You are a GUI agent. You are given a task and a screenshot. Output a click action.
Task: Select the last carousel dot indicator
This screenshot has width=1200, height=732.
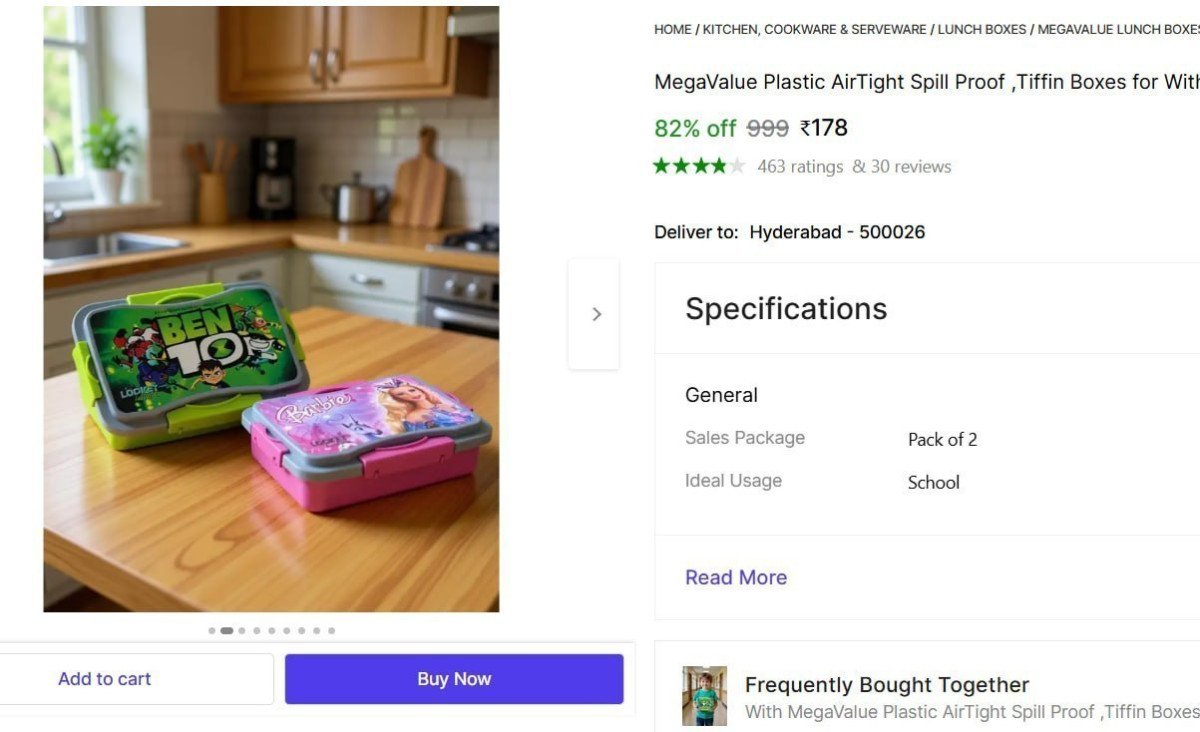[x=332, y=631]
